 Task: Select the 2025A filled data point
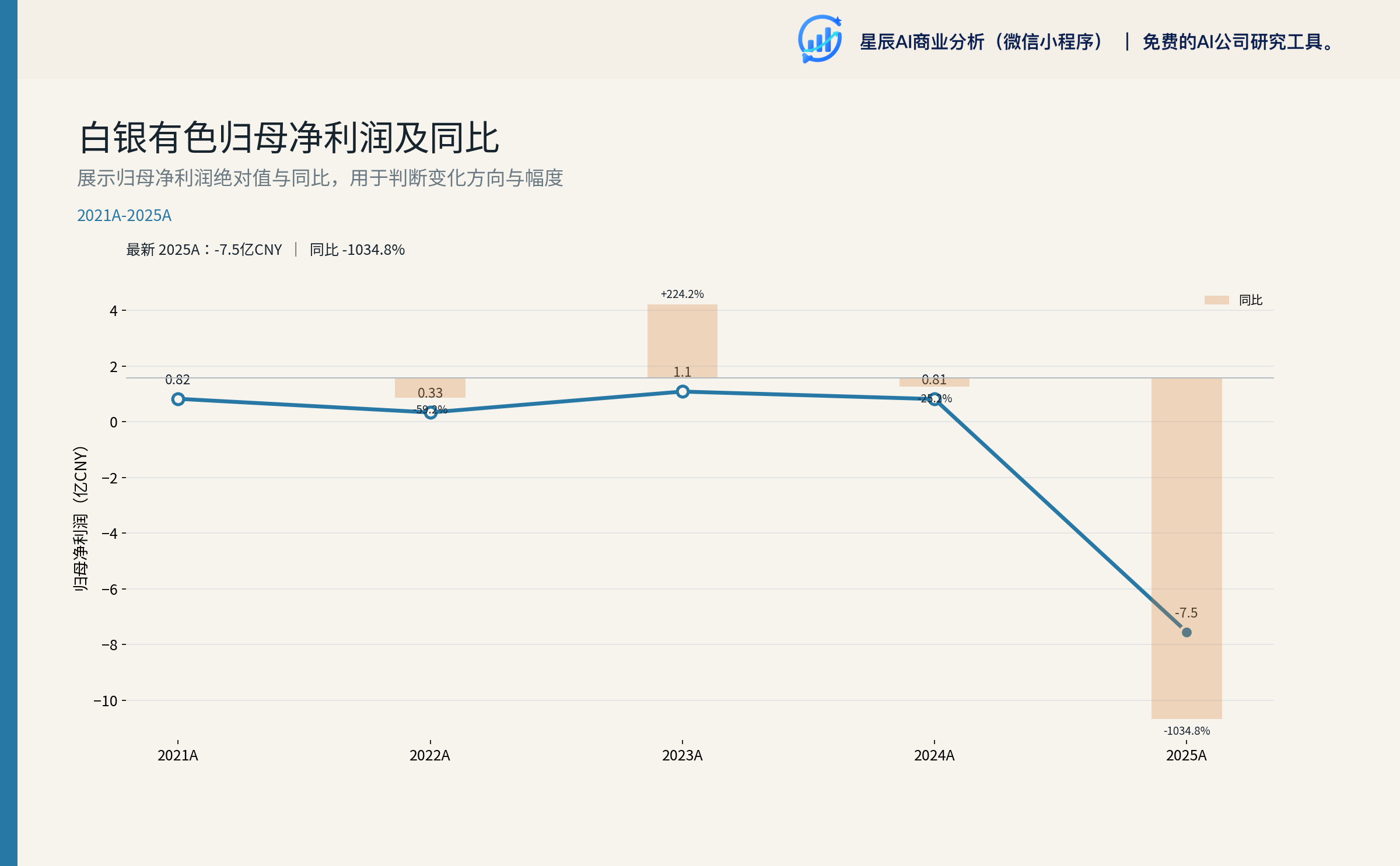(1186, 632)
